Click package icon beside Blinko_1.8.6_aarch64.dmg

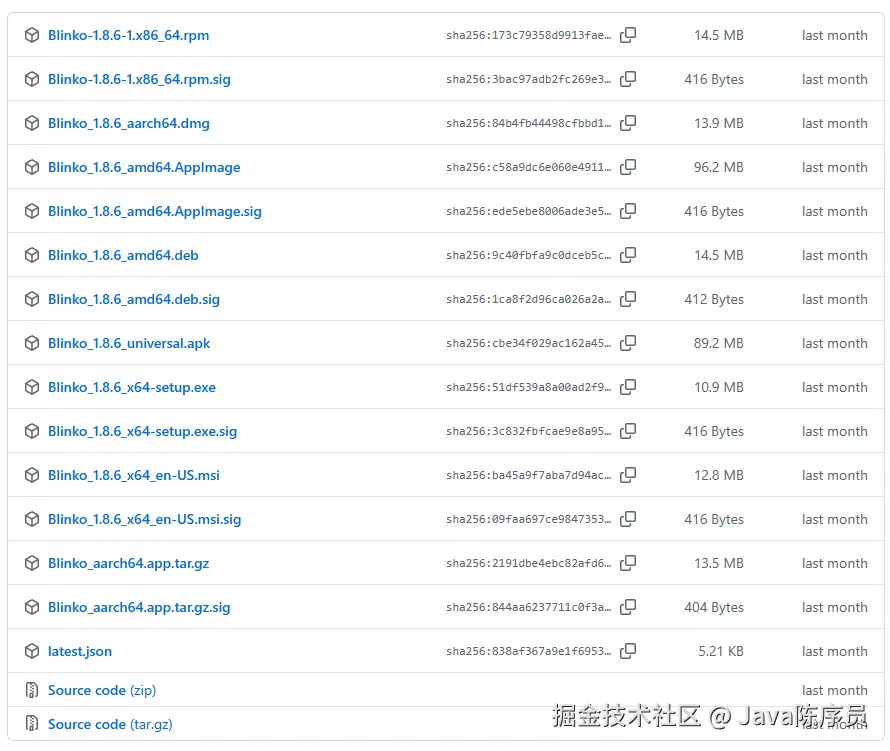32,123
